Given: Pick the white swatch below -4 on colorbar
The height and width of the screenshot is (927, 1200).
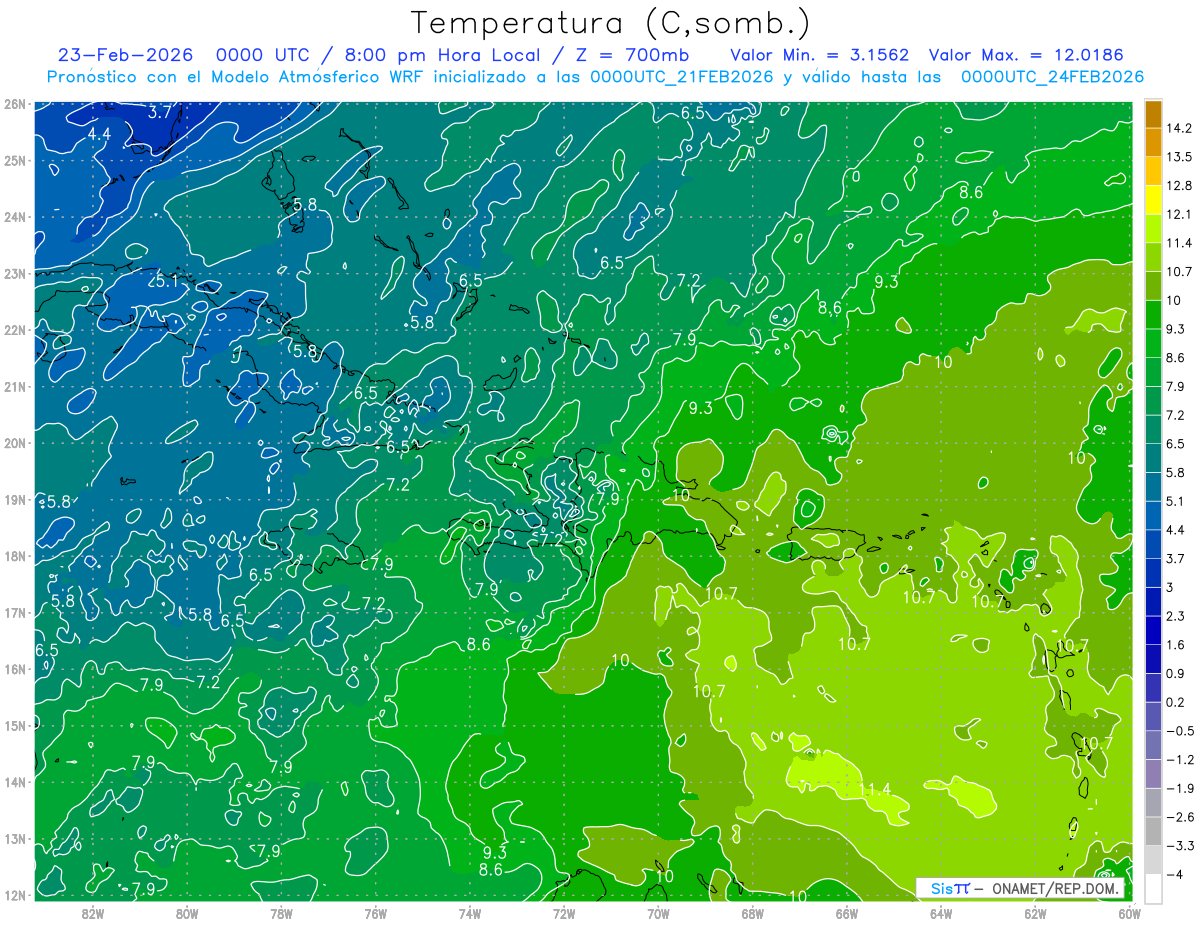Looking at the screenshot, I should [1153, 888].
